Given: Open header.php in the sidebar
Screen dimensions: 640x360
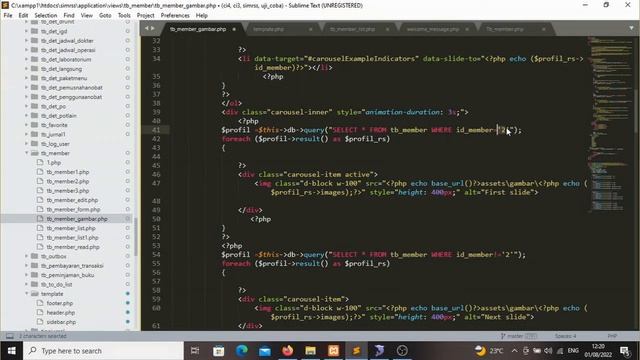Looking at the screenshot, I should (60, 313).
